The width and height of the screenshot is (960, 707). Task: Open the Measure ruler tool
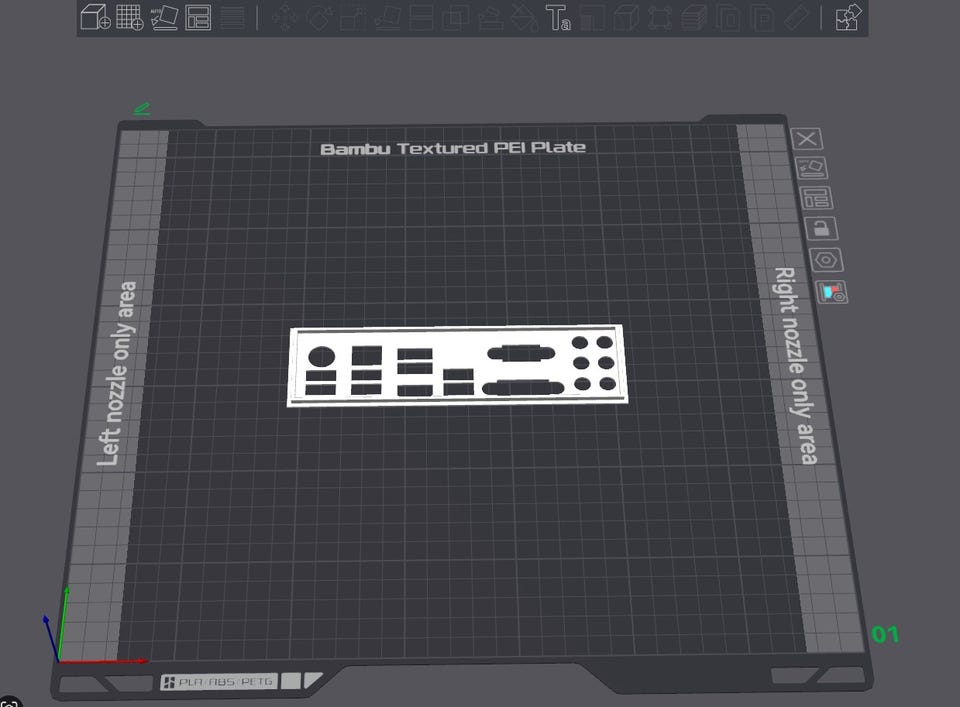pyautogui.click(x=796, y=17)
